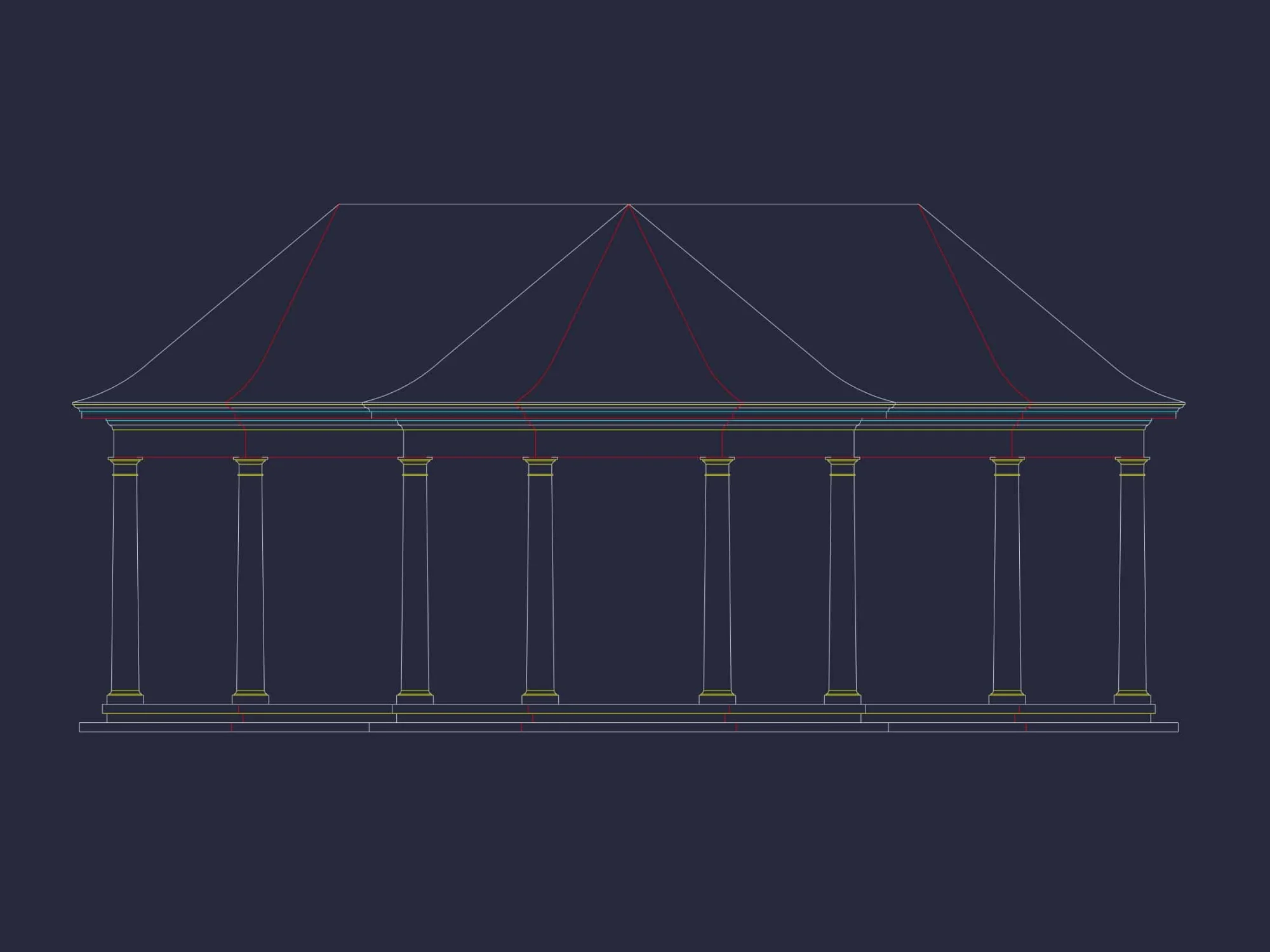Click the central roof apex point

point(628,205)
